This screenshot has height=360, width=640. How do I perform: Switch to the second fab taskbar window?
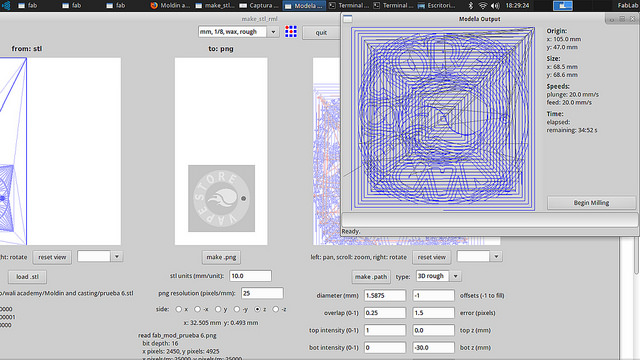[72, 5]
